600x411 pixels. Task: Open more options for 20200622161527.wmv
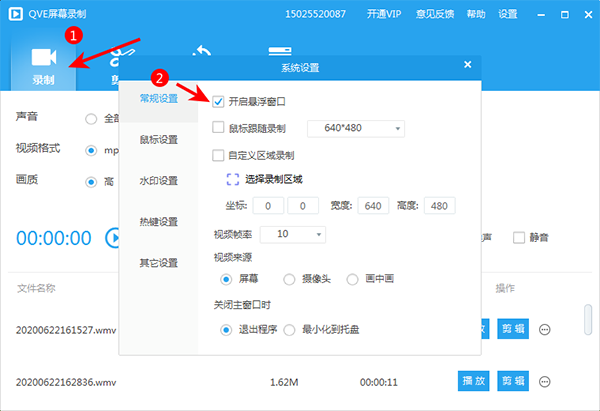coord(545,329)
